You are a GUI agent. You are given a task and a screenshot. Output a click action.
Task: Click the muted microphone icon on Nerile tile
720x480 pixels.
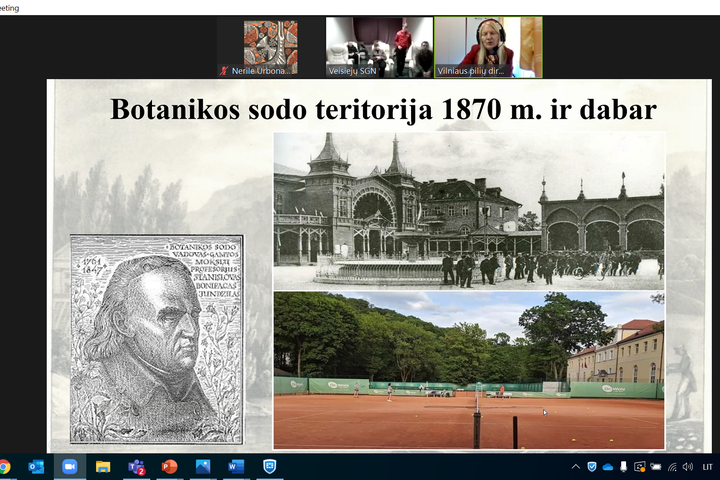[x=224, y=71]
